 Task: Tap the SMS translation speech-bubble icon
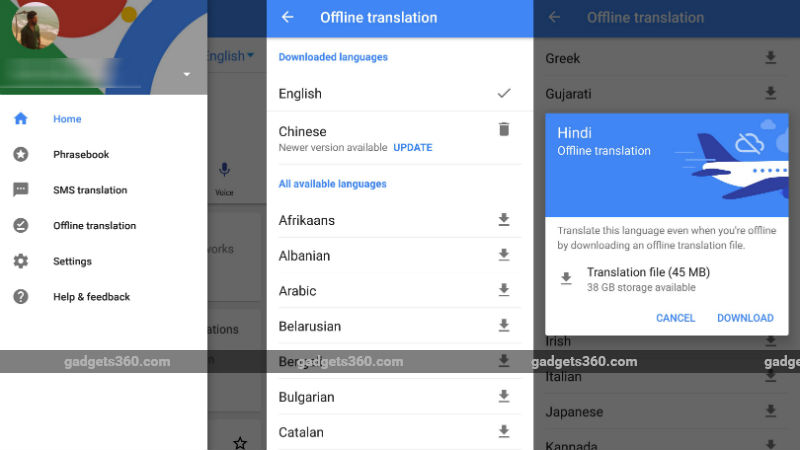pos(20,190)
